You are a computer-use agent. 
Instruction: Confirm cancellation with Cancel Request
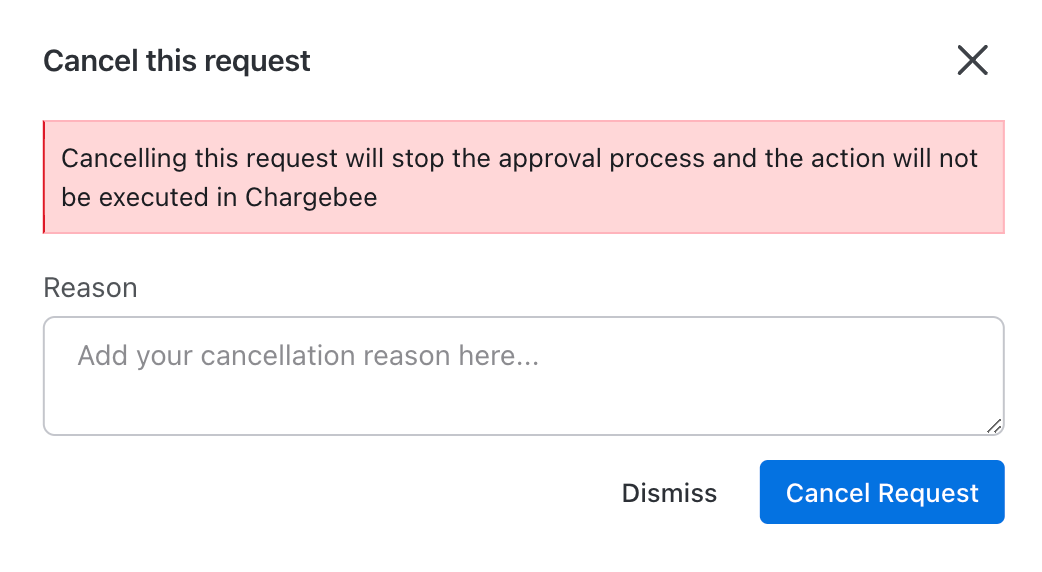[881, 493]
